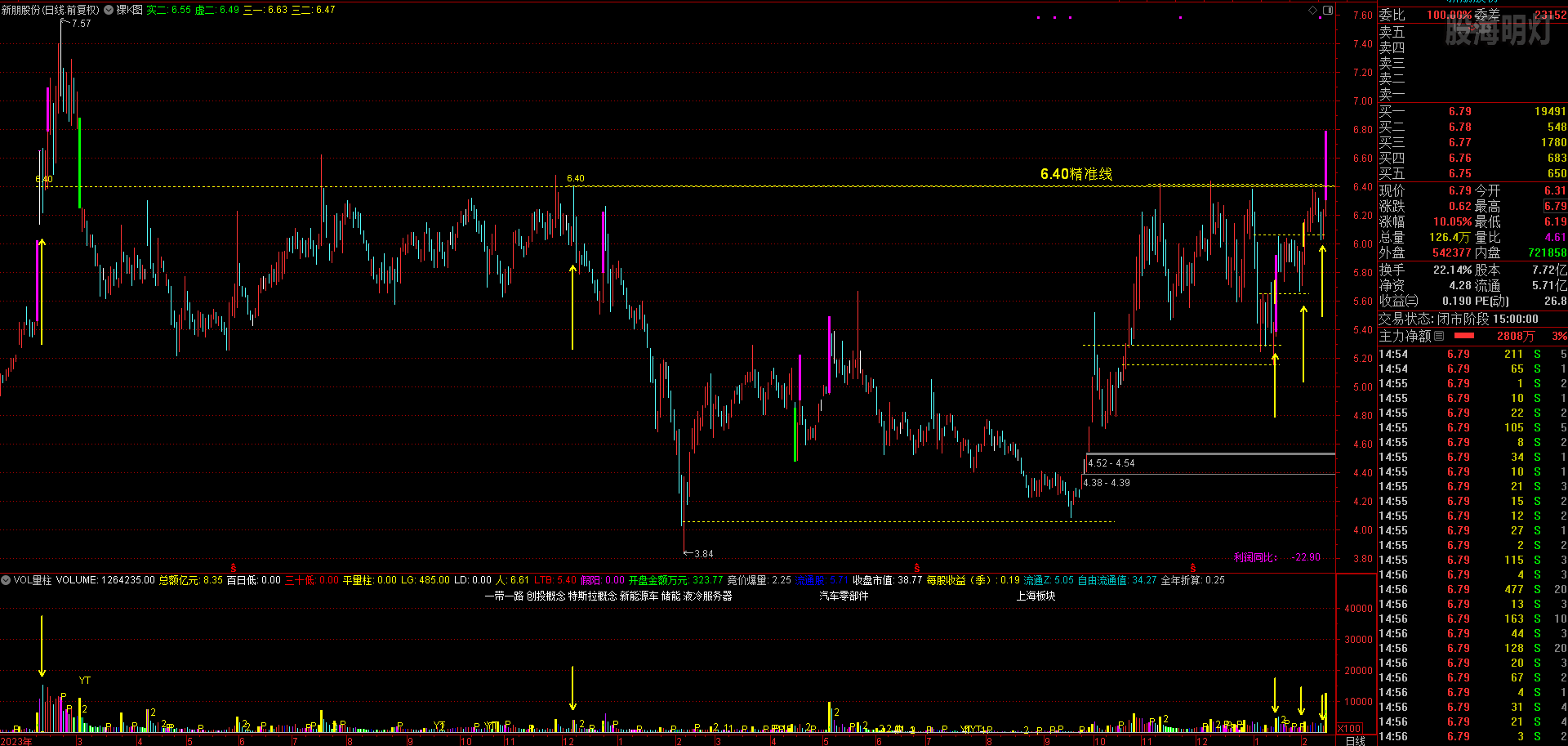The width and height of the screenshot is (1568, 746).
Task: Click the 买一 bid price 6.79
Action: tap(1460, 111)
